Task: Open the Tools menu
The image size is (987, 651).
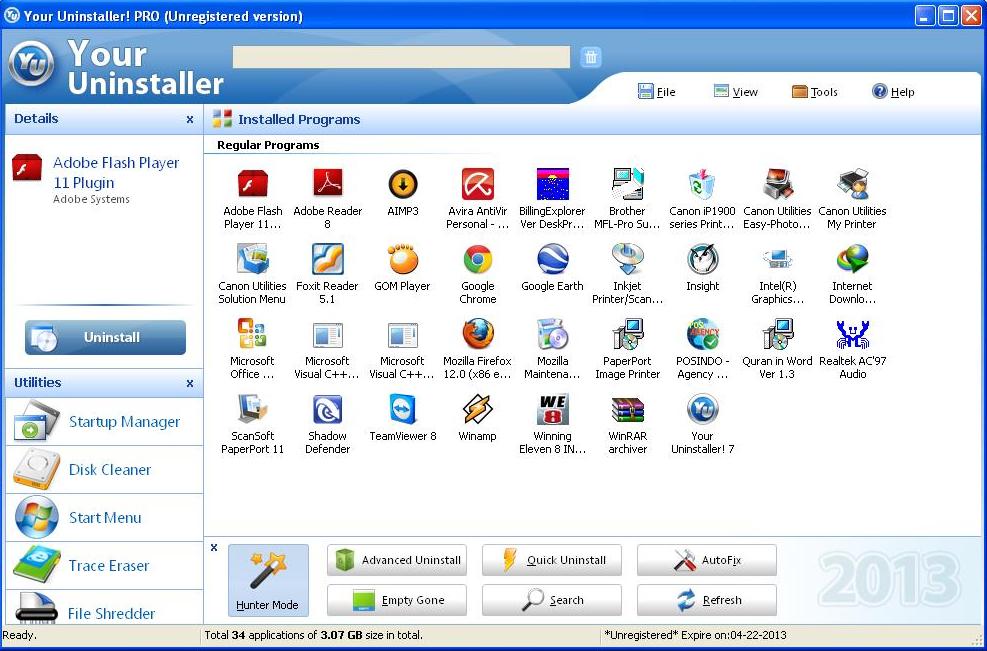Action: (x=815, y=92)
